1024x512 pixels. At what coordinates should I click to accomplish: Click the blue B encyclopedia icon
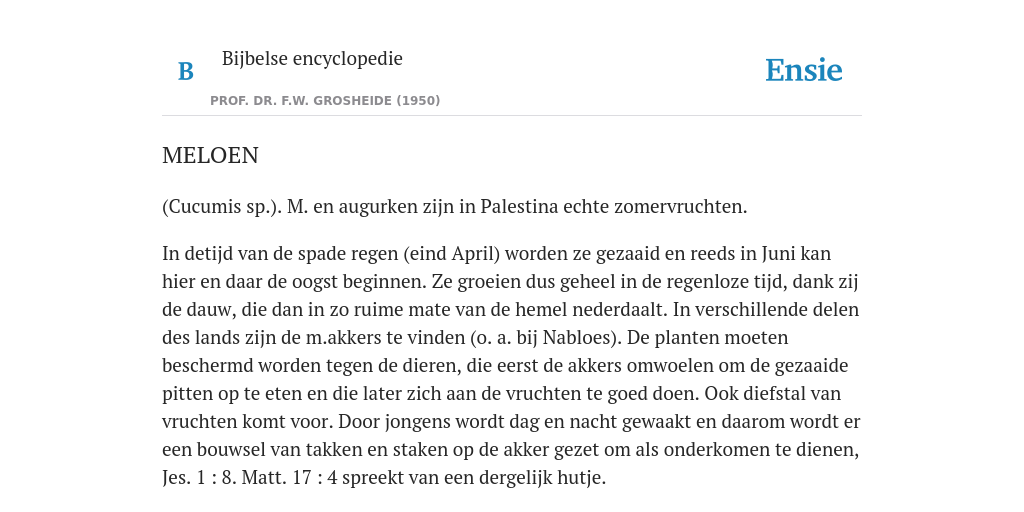(x=185, y=71)
